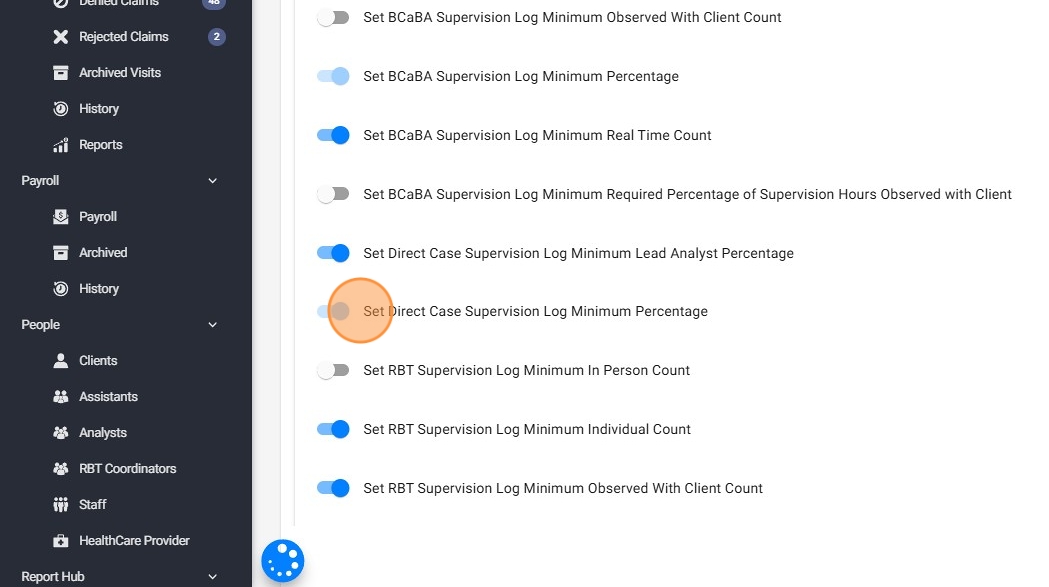Click the Reports chart icon
Viewport: 1049px width, 587px height.
click(x=60, y=145)
